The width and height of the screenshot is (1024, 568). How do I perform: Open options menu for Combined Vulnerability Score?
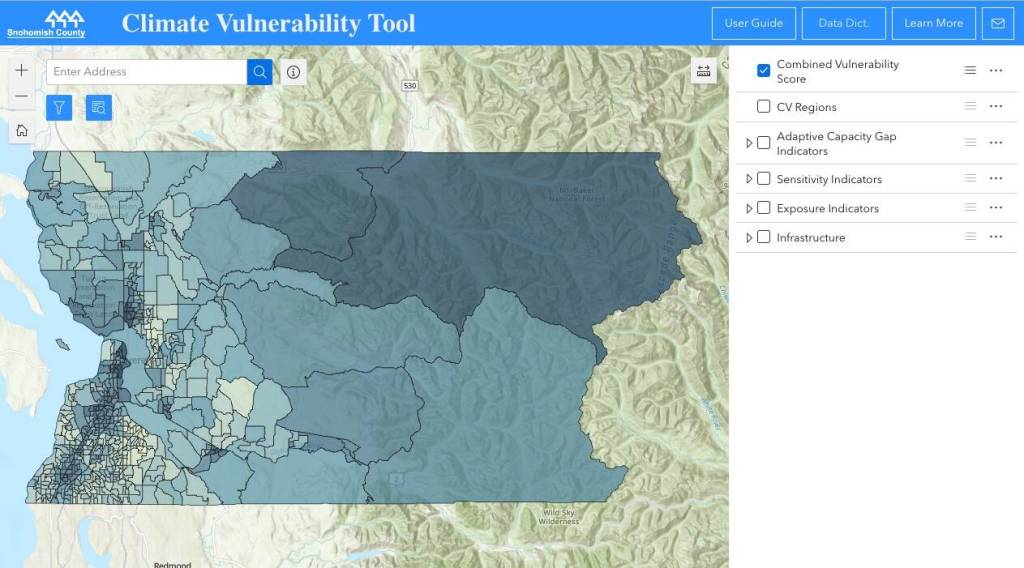(995, 71)
